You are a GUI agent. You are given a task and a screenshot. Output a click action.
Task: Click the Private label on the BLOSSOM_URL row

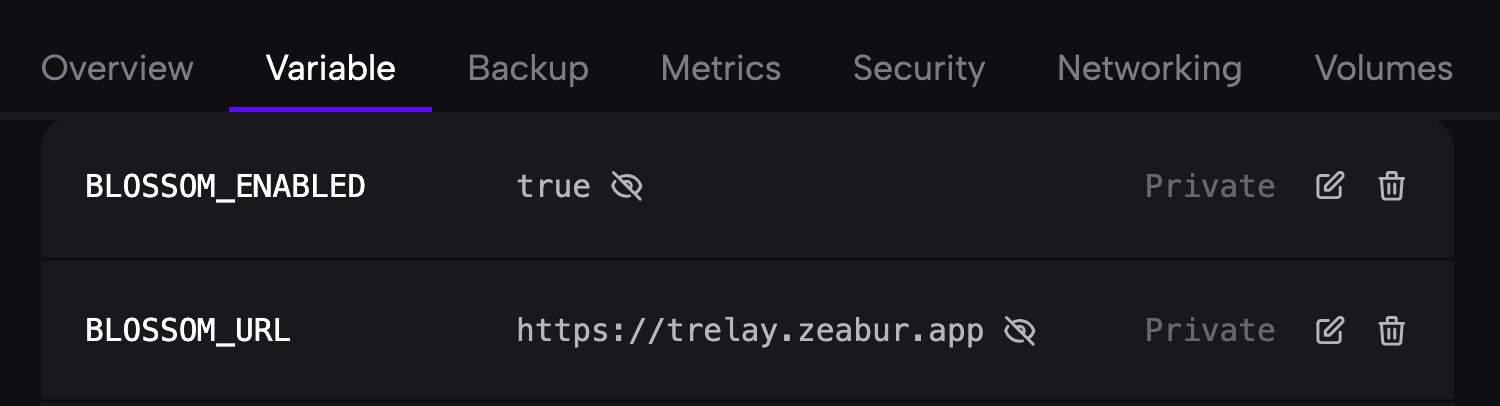point(1209,330)
